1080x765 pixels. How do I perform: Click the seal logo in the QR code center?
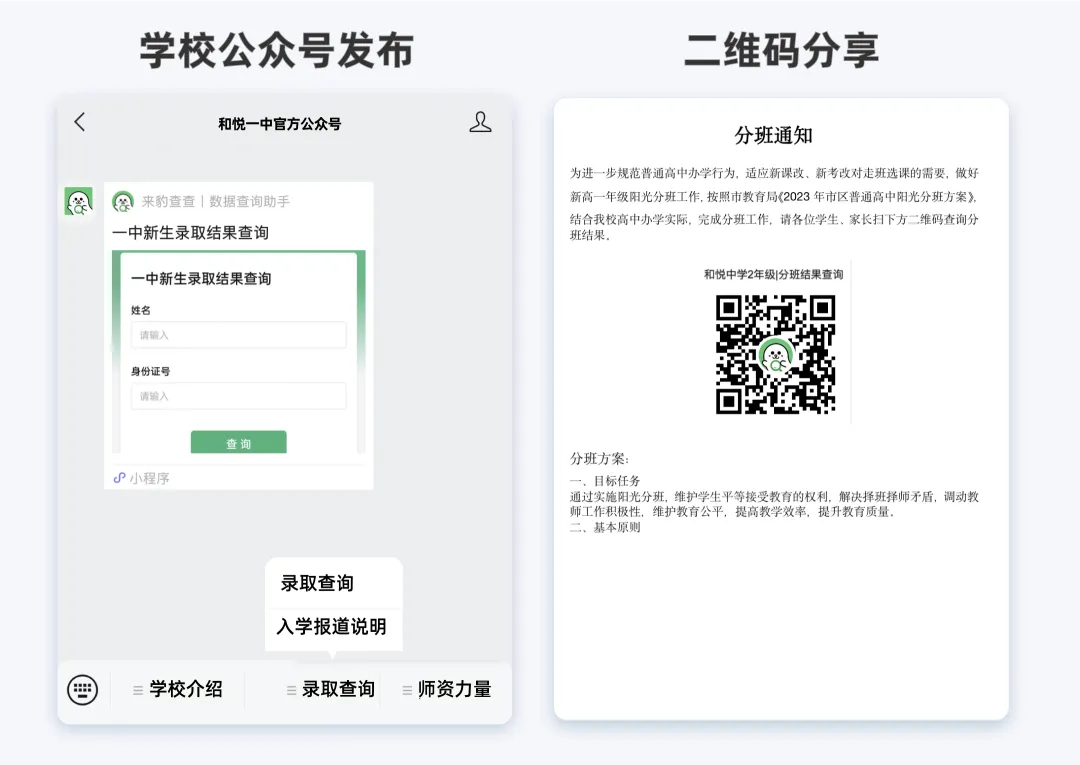tap(776, 357)
